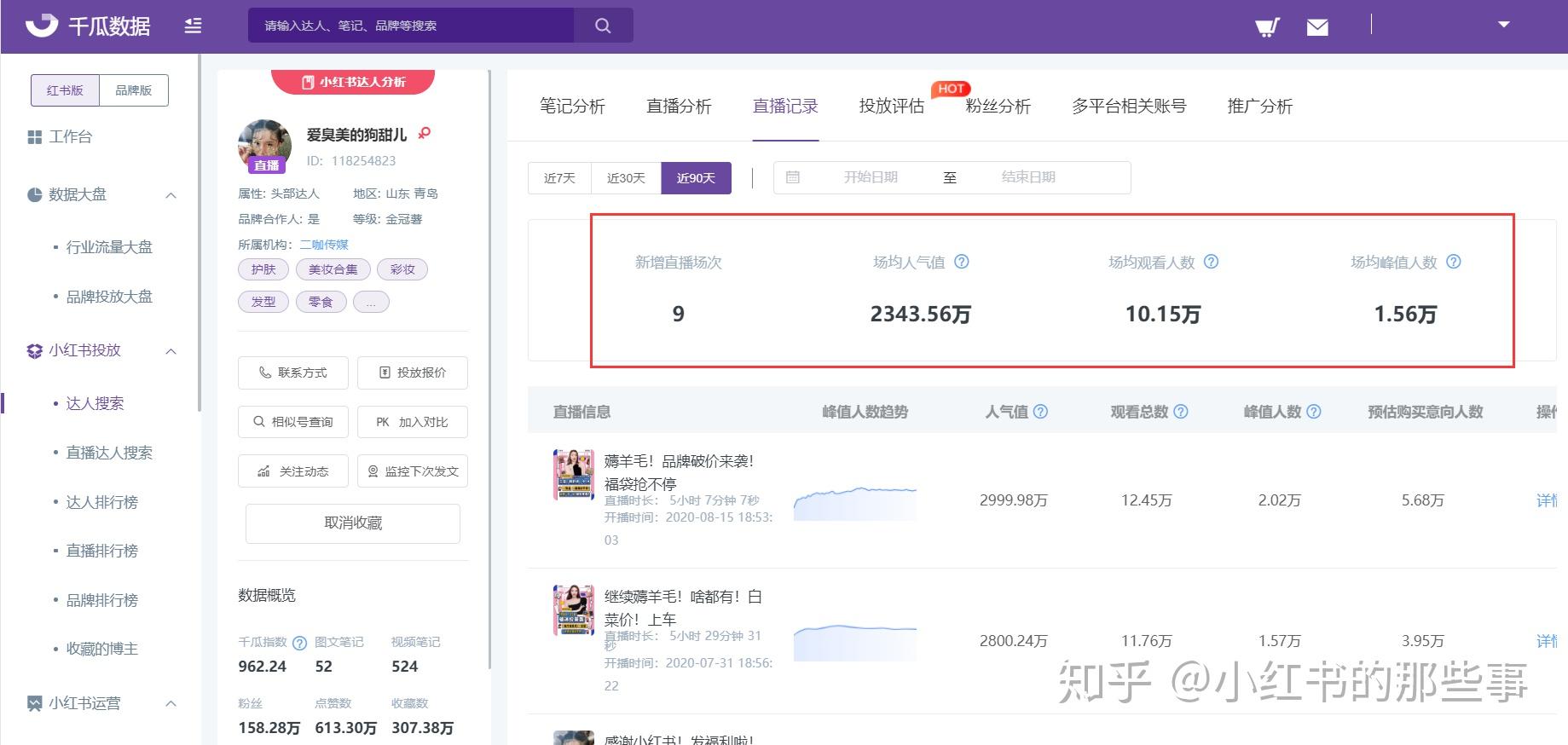Click the question icon beside 千瓜指数
The height and width of the screenshot is (745, 1568).
(x=299, y=643)
